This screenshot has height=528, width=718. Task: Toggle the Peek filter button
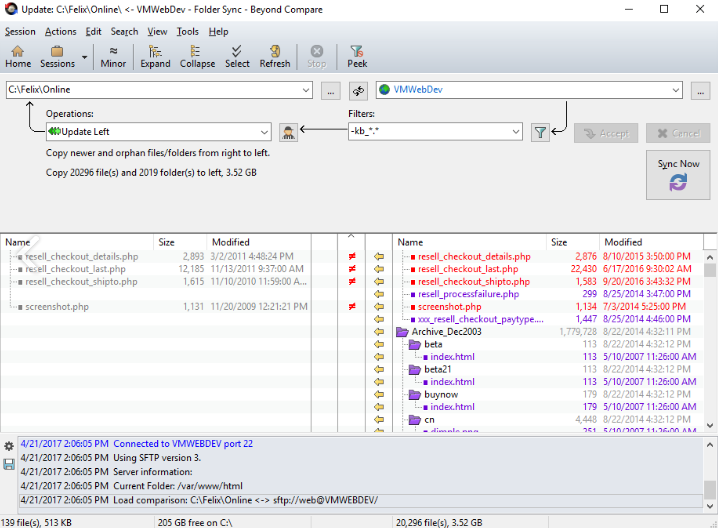coord(357,57)
